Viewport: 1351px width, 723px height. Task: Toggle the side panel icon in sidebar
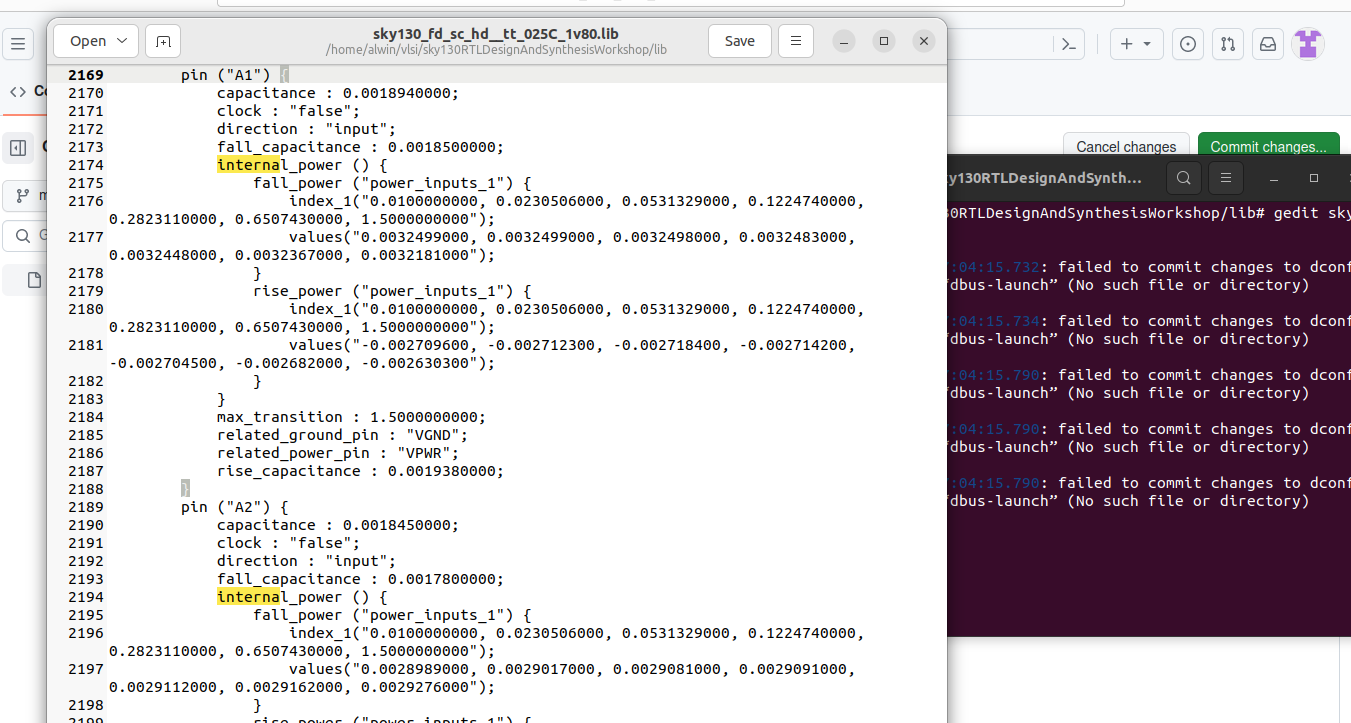[x=18, y=147]
